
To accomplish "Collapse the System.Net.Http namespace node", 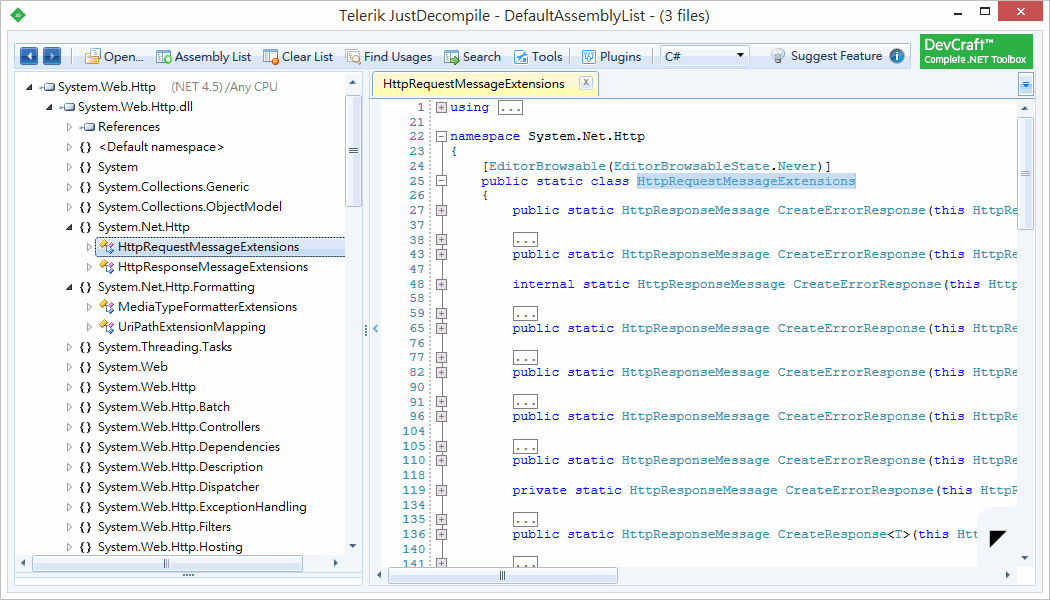I will (x=69, y=227).
